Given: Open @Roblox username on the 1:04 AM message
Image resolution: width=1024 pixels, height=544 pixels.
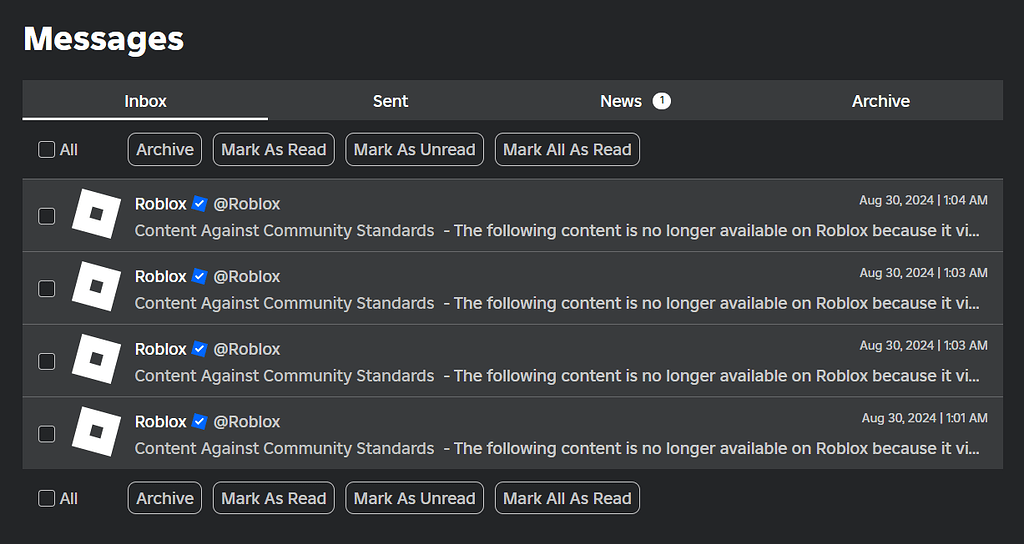Looking at the screenshot, I should [x=247, y=204].
